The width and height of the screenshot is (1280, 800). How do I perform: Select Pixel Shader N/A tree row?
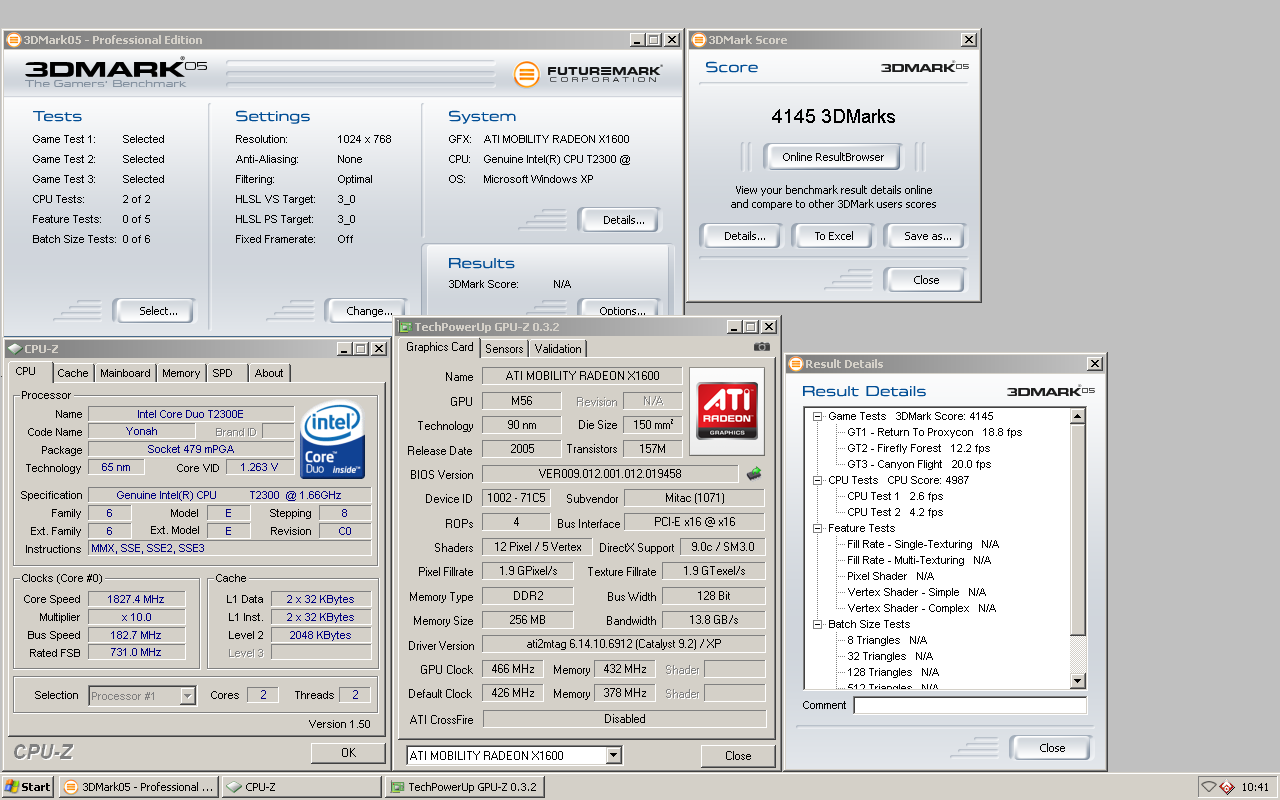click(x=890, y=576)
